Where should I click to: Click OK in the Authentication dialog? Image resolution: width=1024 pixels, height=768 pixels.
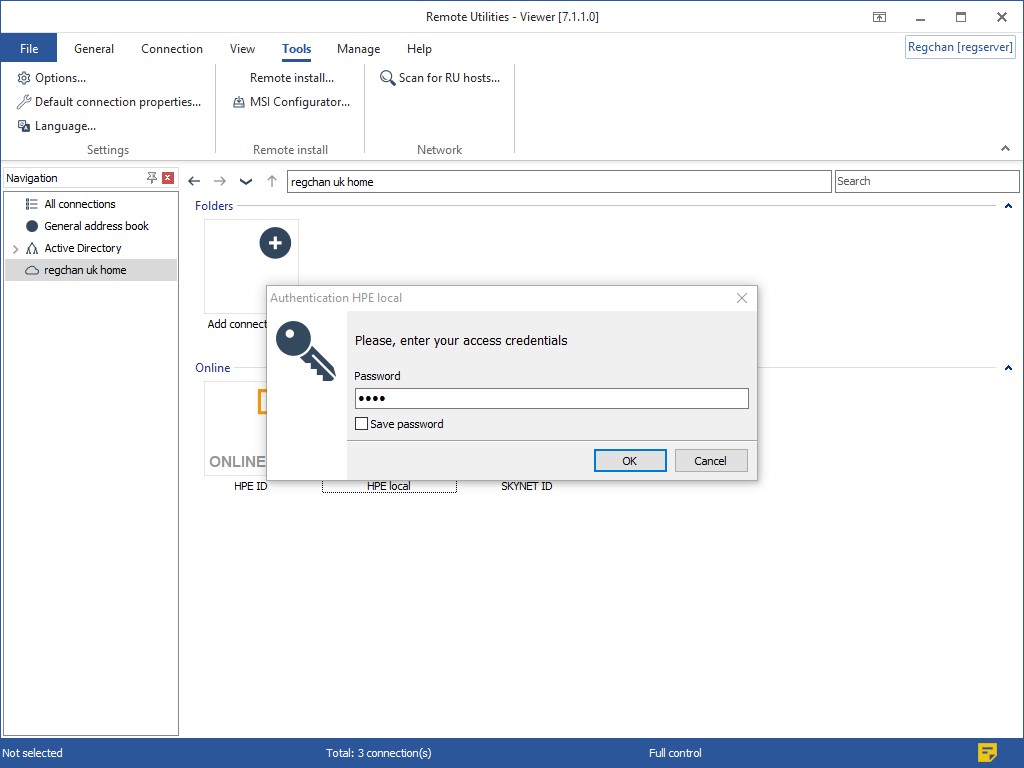coord(630,461)
